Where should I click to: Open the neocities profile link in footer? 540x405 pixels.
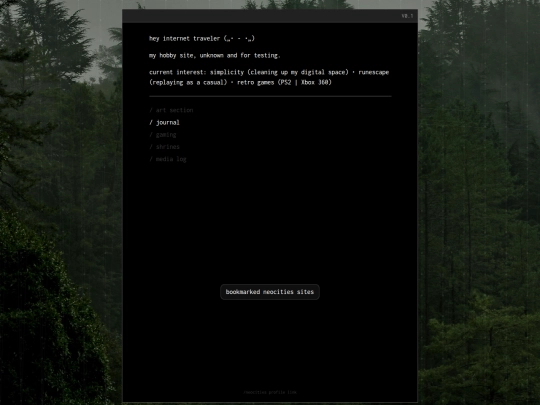pyautogui.click(x=270, y=392)
